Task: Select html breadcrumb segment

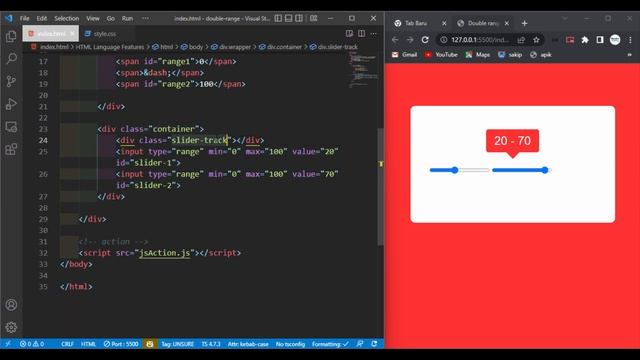Action: tap(163, 47)
